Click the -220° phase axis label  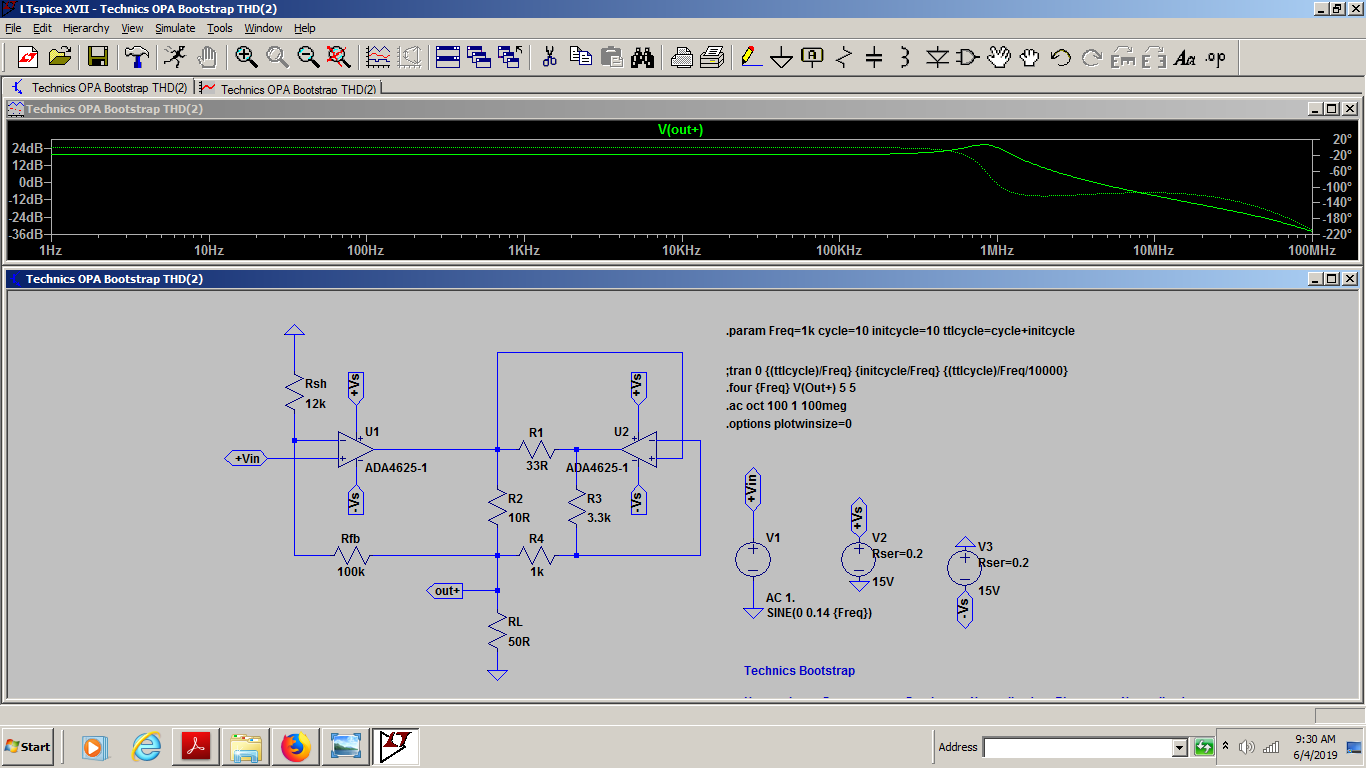pos(1340,234)
